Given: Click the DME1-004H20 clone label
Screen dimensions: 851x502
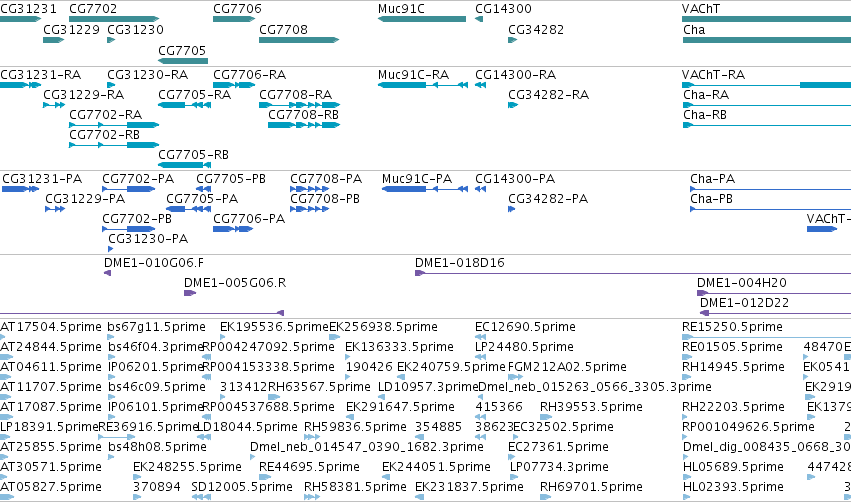Looking at the screenshot, I should [x=741, y=283].
